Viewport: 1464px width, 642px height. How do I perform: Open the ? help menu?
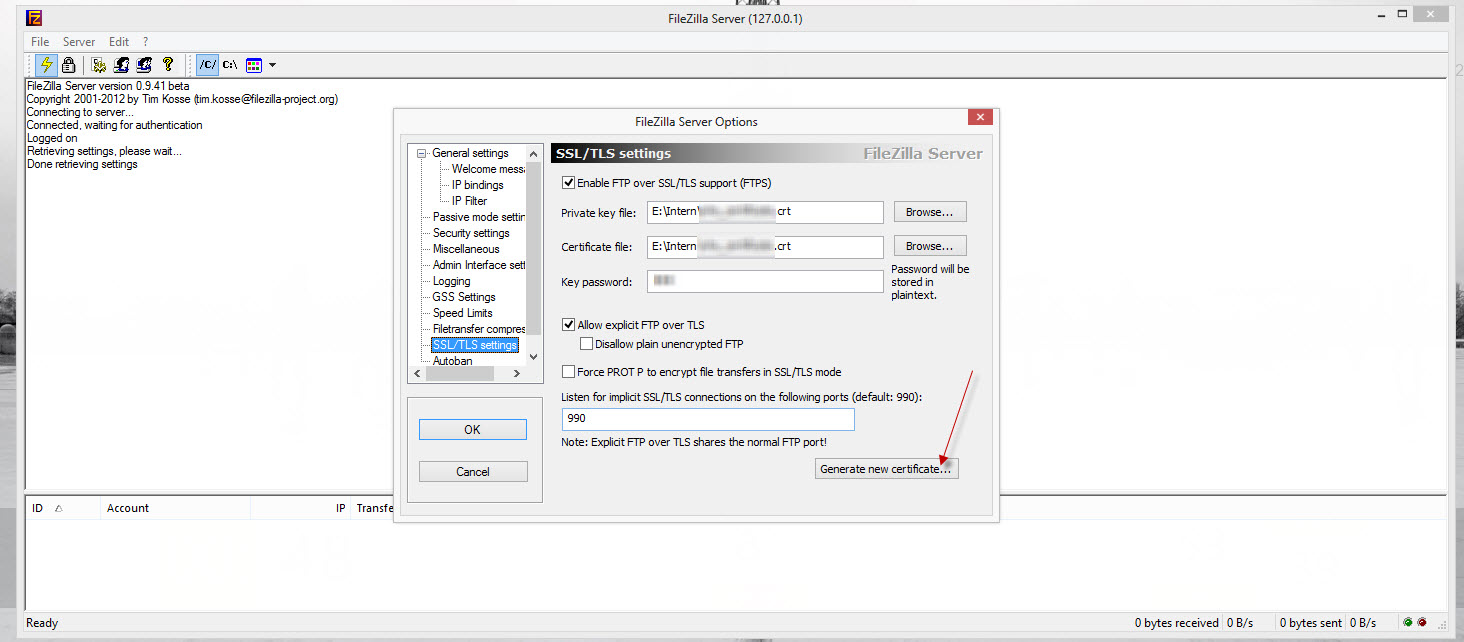(x=145, y=42)
